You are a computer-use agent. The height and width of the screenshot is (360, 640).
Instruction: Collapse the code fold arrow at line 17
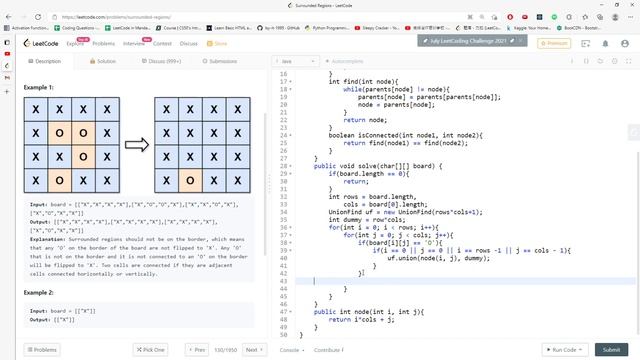click(291, 82)
